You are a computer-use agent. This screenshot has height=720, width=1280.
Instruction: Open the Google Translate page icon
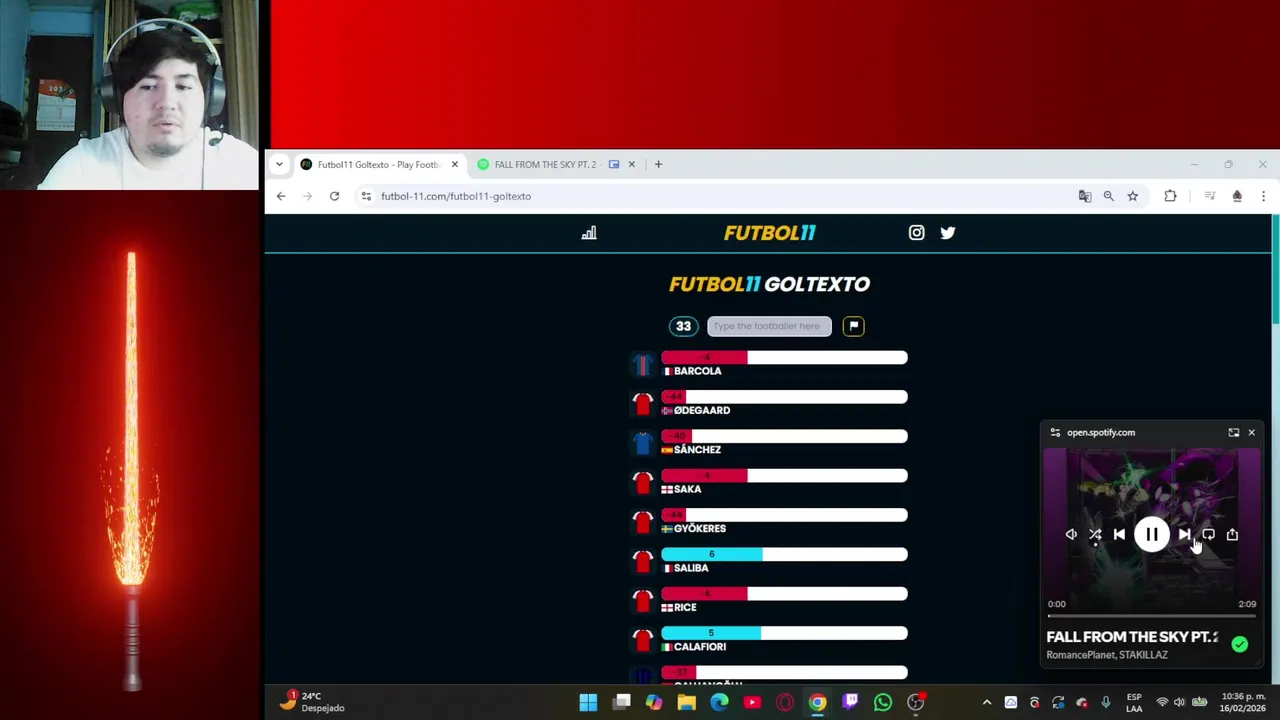(1085, 196)
